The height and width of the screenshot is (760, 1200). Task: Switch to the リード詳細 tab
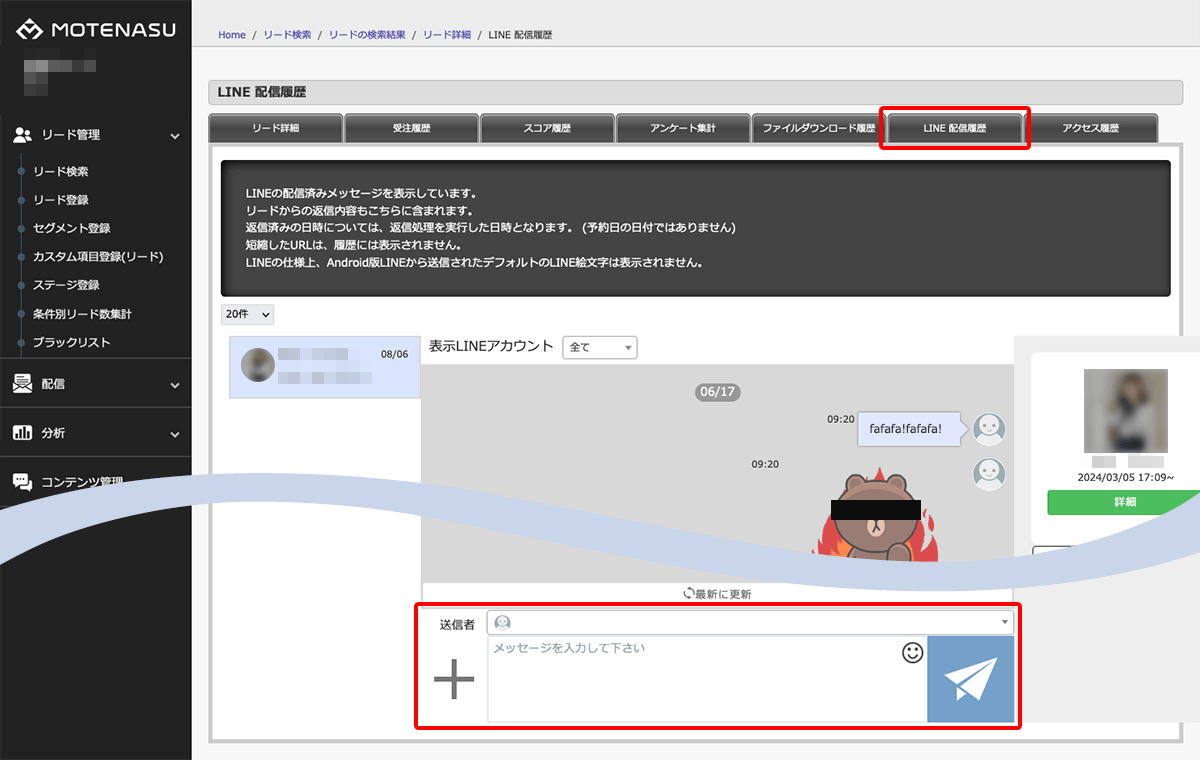[275, 128]
